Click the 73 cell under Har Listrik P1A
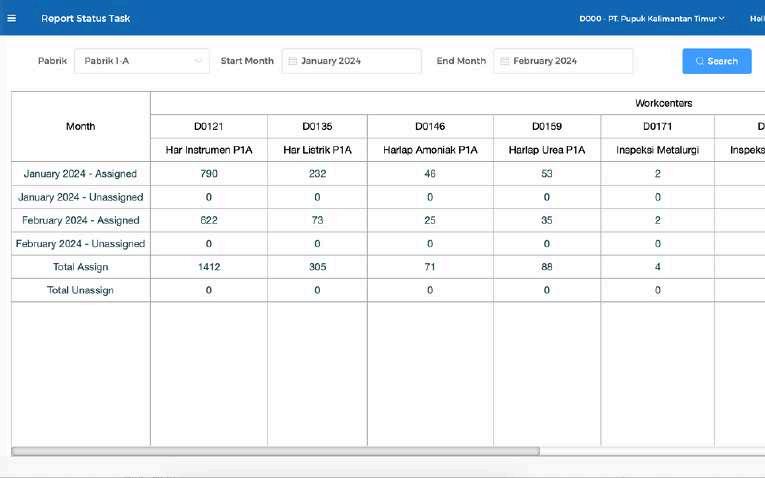The width and height of the screenshot is (765, 478). pyautogui.click(x=317, y=220)
